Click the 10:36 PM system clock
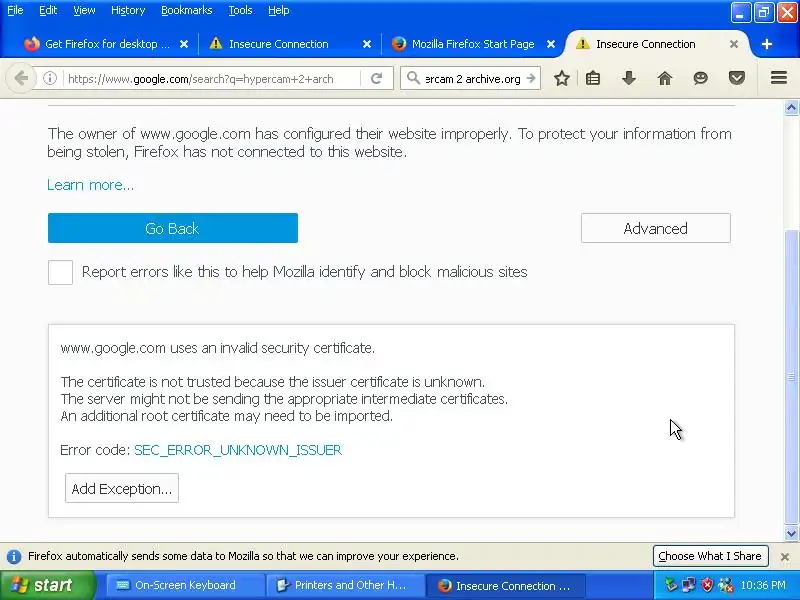The width and height of the screenshot is (800, 600). tap(763, 585)
